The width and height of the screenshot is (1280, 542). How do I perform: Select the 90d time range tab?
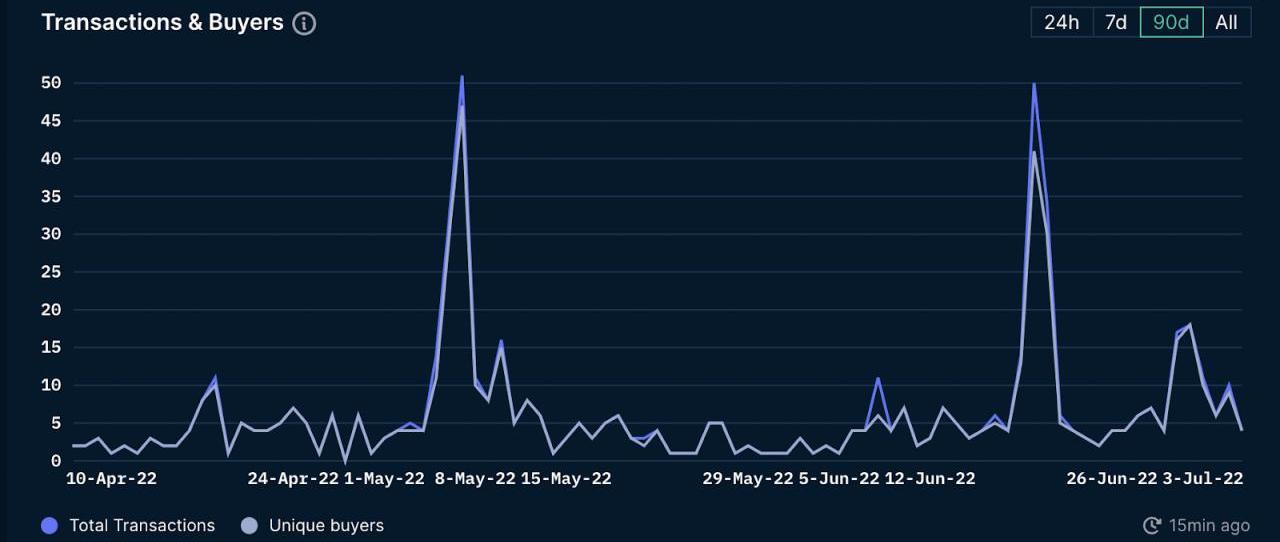(x=1171, y=22)
